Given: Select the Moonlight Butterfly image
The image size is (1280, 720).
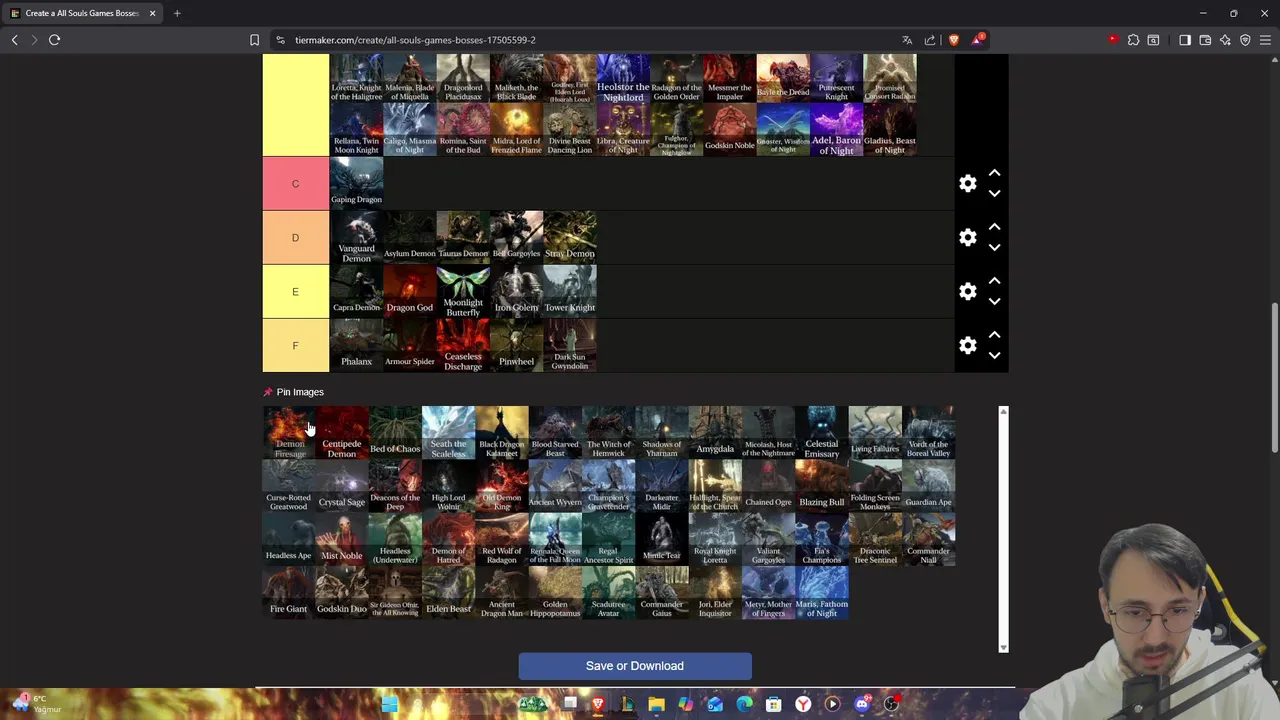Looking at the screenshot, I should pos(463,291).
